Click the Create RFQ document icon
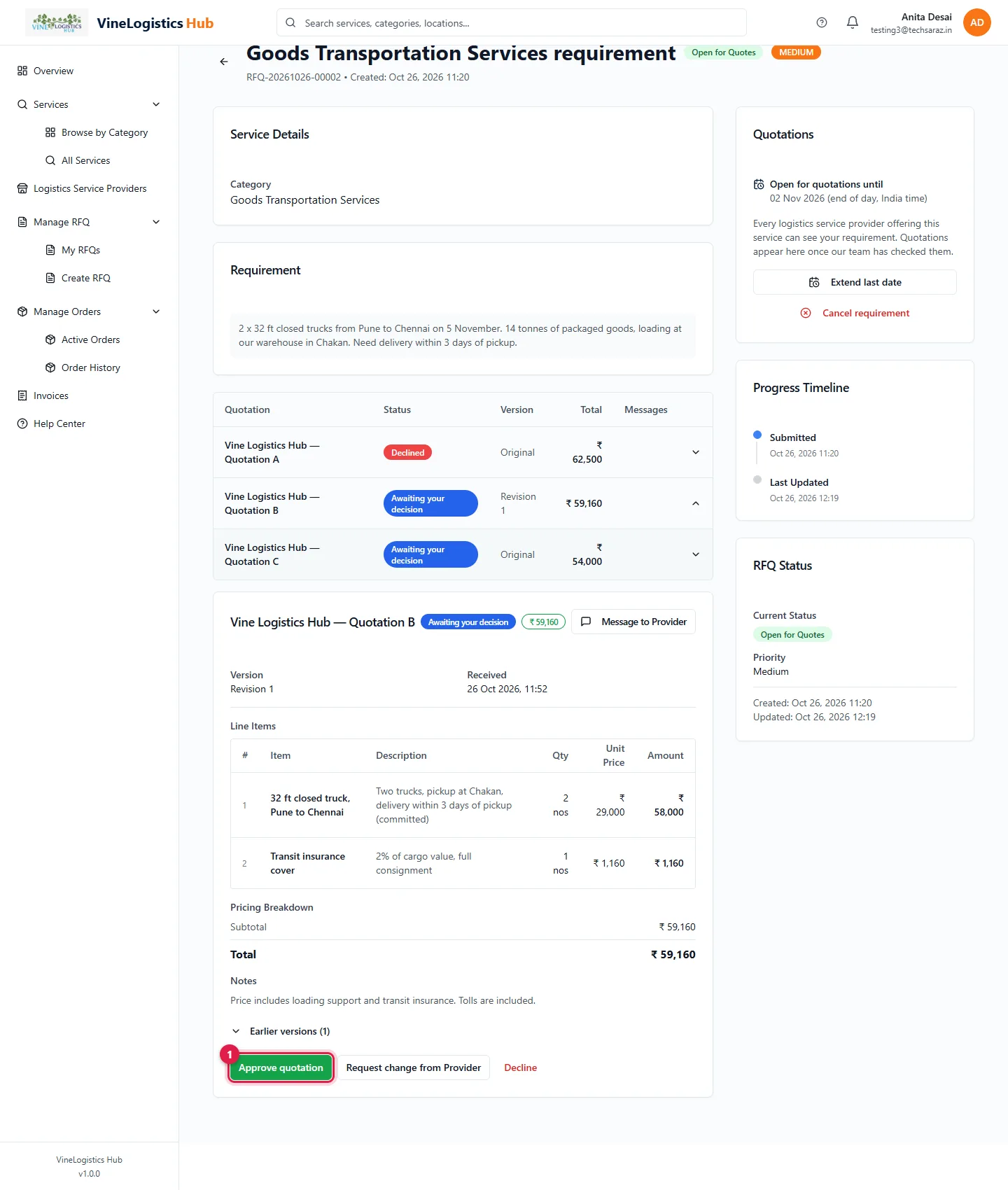Screen dimensions: 1008x1190 pyautogui.click(x=50, y=278)
